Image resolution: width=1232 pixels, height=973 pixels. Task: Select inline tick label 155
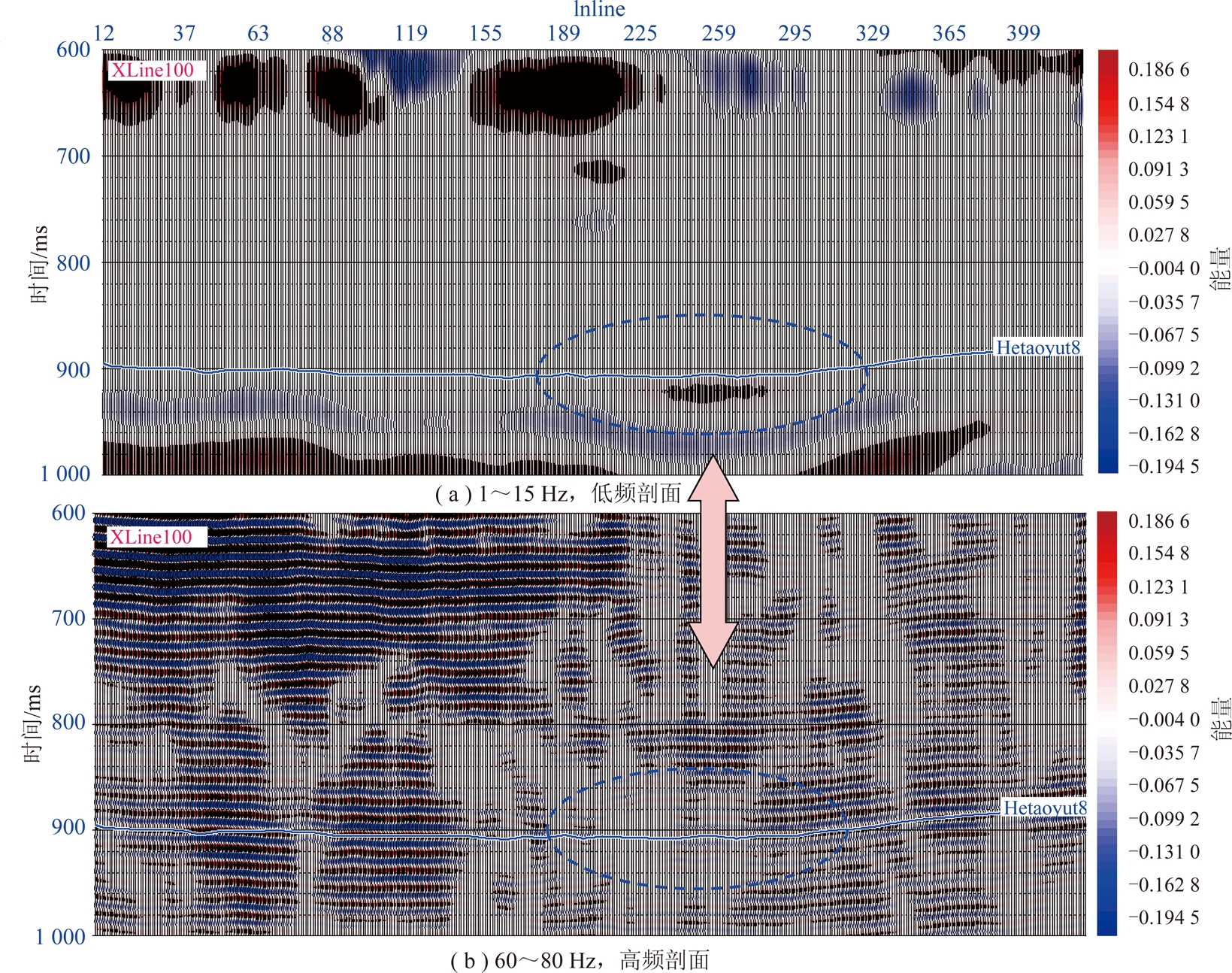tap(486, 33)
